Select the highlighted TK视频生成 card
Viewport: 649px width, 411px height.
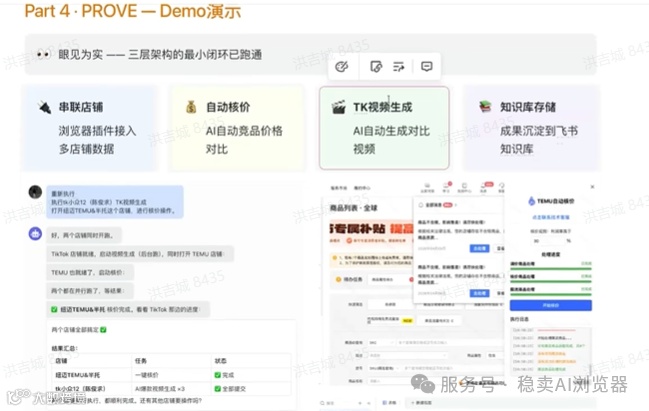coord(384,127)
